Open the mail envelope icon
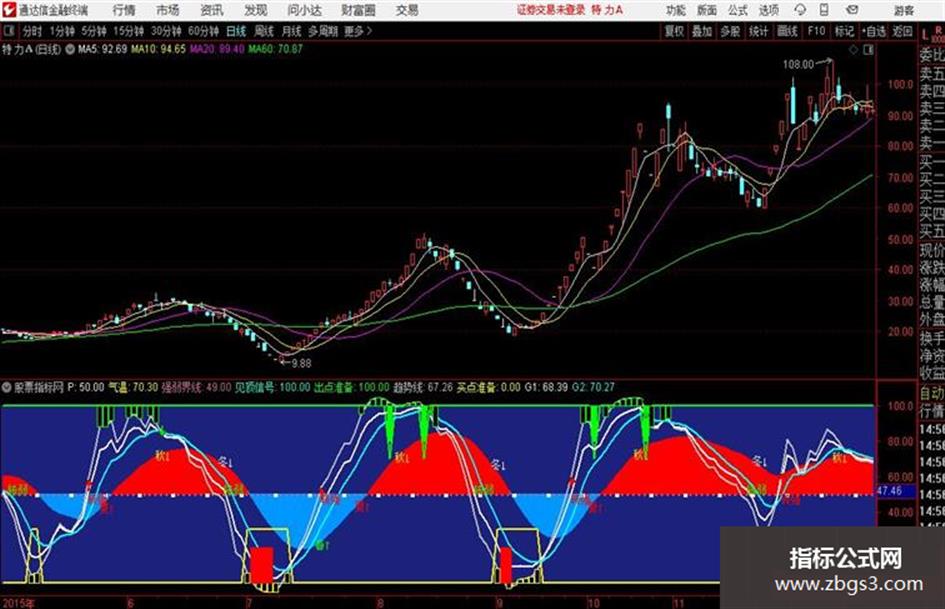The width and height of the screenshot is (945, 609). click(x=852, y=10)
